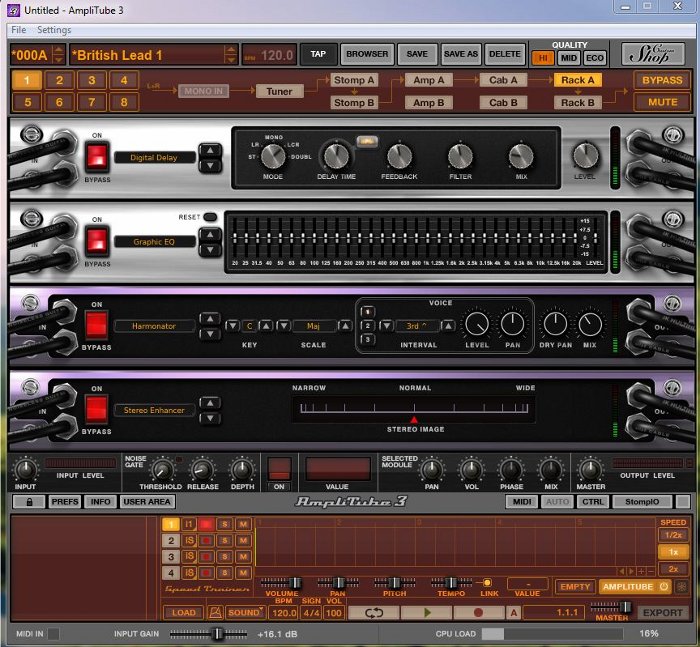The width and height of the screenshot is (700, 647).
Task: Click the INPUT GAIN slider
Action: coord(208,633)
